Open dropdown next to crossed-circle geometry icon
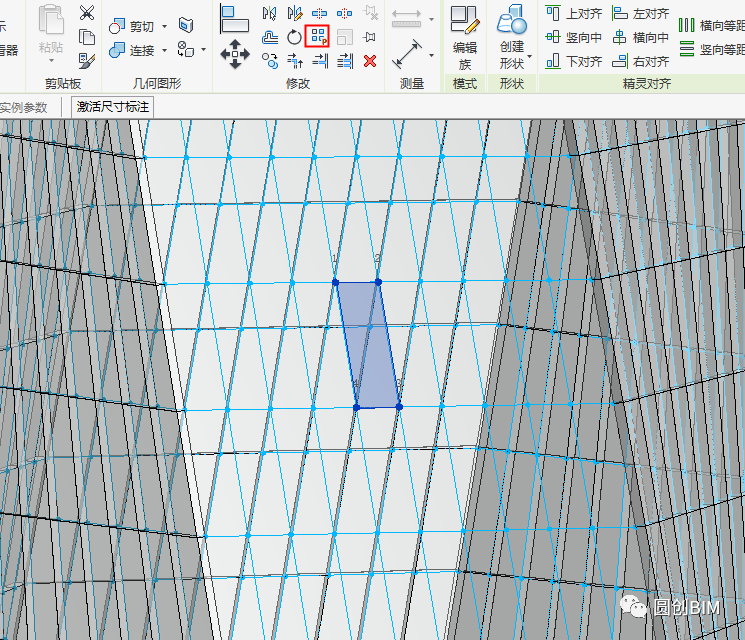The height and width of the screenshot is (640, 745). click(203, 49)
